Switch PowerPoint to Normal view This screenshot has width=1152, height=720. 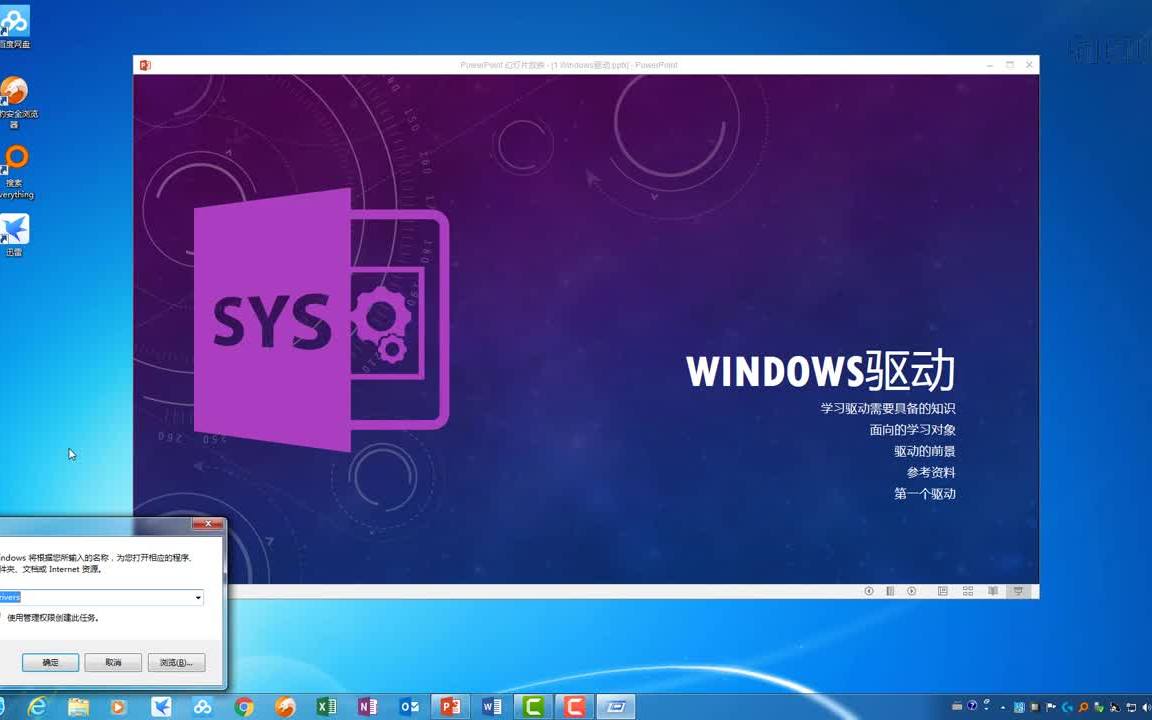click(x=943, y=591)
